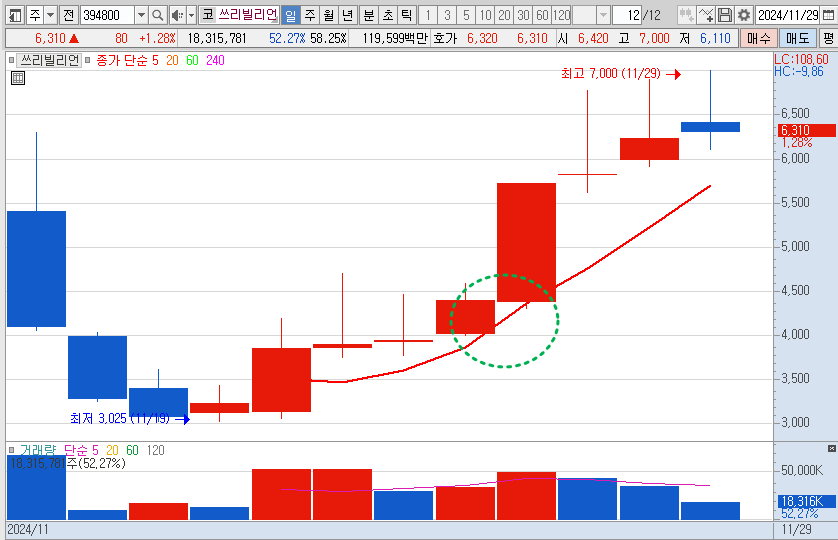The image size is (838, 540).
Task: Switch to 월 monthly period
Action: coord(329,15)
